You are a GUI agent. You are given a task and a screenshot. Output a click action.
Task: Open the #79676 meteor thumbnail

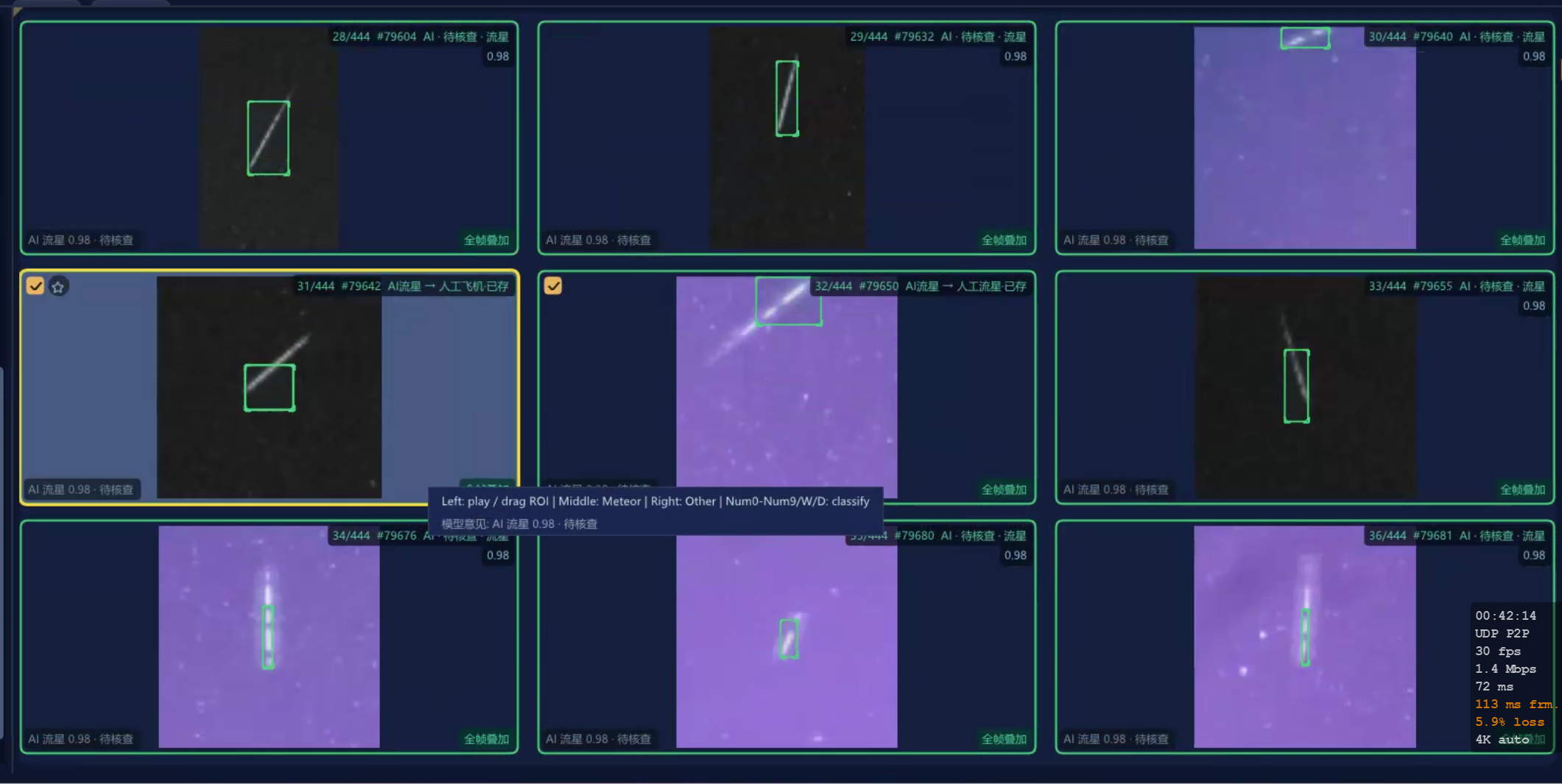pyautogui.click(x=269, y=637)
